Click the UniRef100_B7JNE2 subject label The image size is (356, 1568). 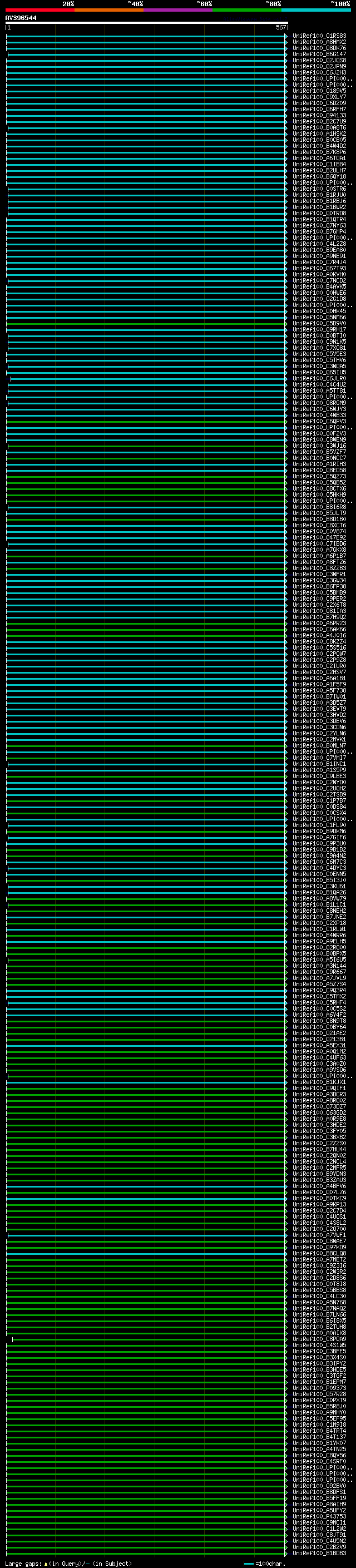[x=319, y=917]
